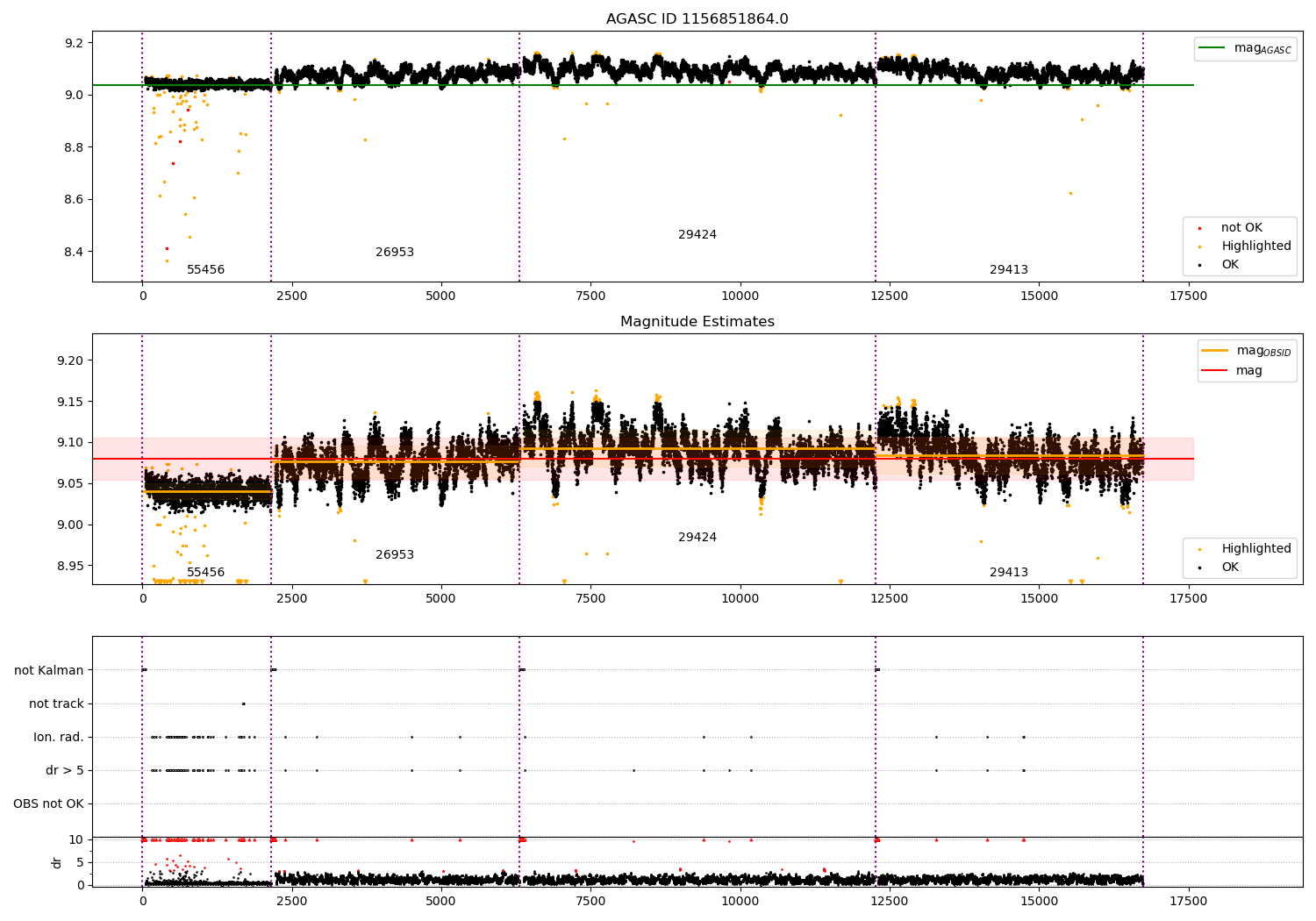Screen dimensions: 1316x921
Task: Select the green mag AGASC legend entry
Action: pyautogui.click(x=1245, y=48)
